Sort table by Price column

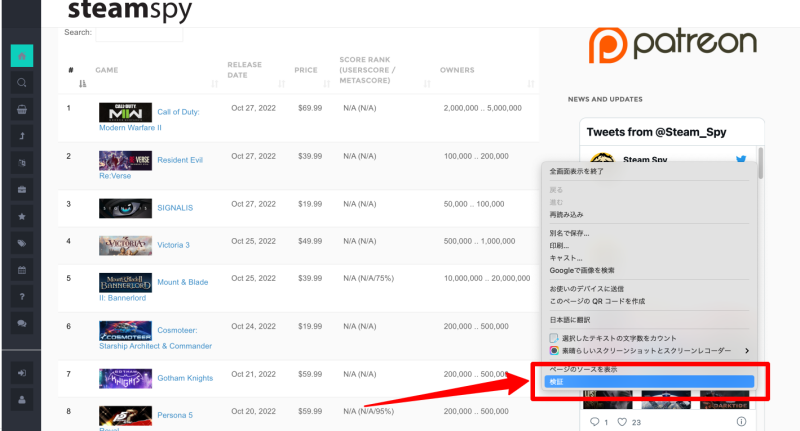pos(306,70)
